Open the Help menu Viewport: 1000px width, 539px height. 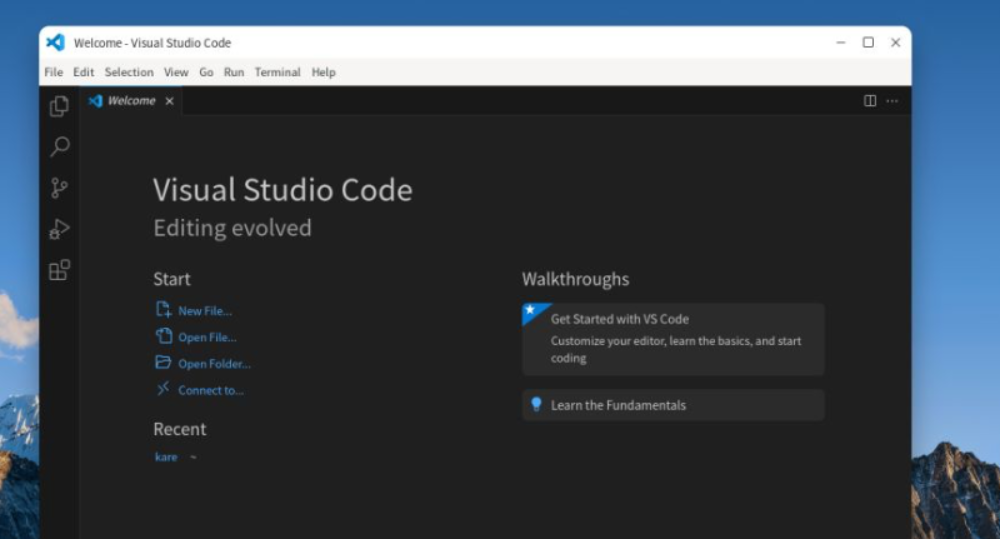click(x=323, y=72)
